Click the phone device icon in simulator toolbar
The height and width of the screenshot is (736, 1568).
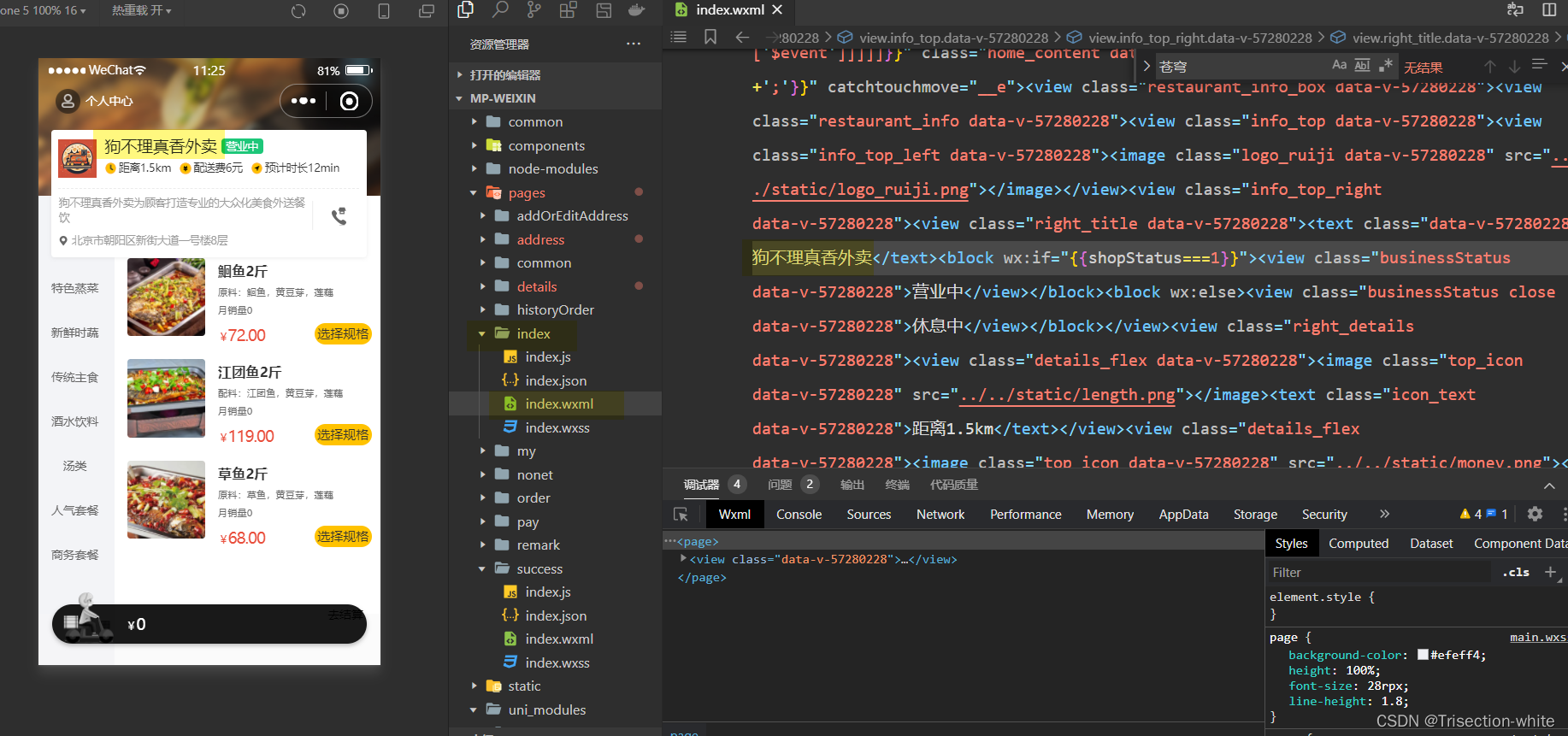[384, 11]
